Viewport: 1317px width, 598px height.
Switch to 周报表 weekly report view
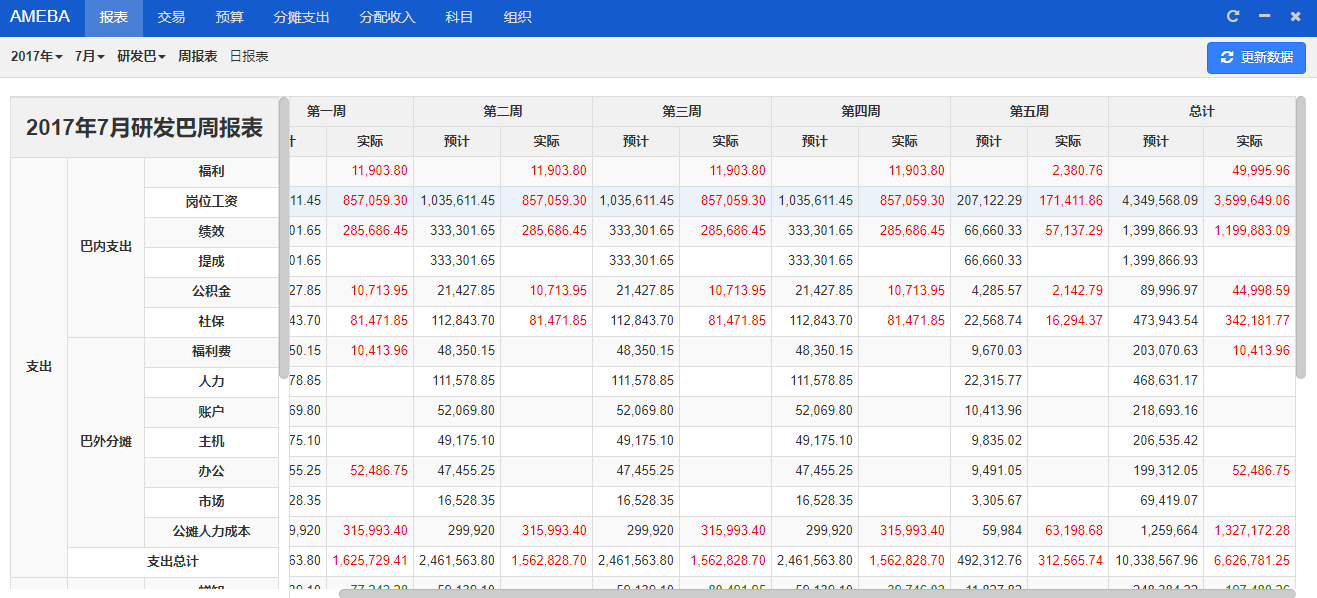pyautogui.click(x=198, y=57)
